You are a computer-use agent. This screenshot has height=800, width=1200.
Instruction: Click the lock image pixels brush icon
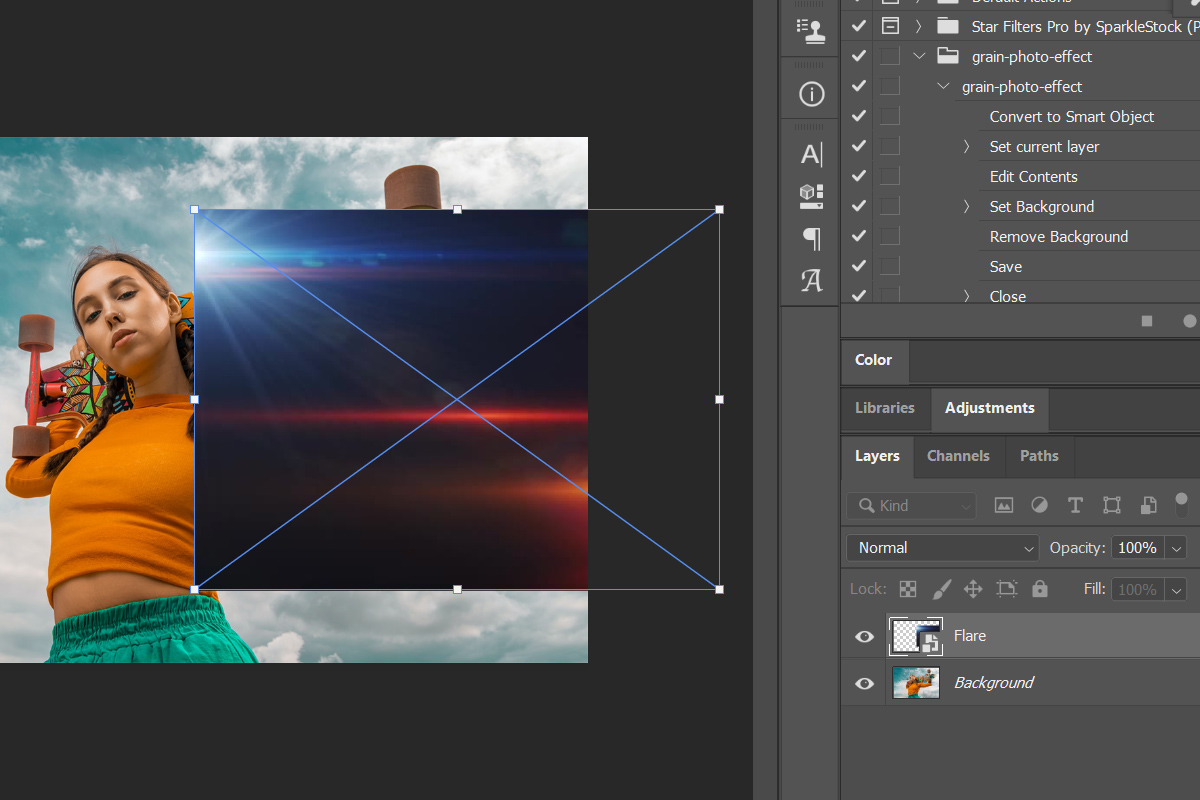pos(941,589)
